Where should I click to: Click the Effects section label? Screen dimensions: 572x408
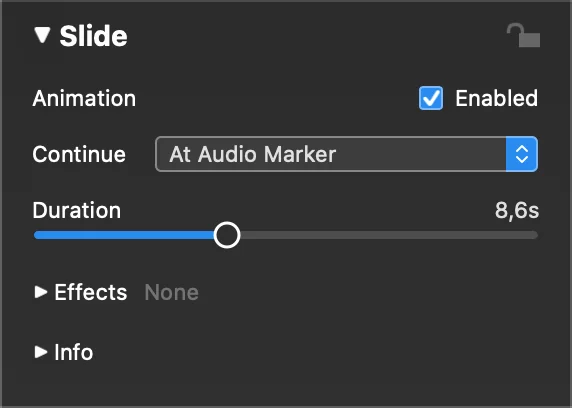90,292
